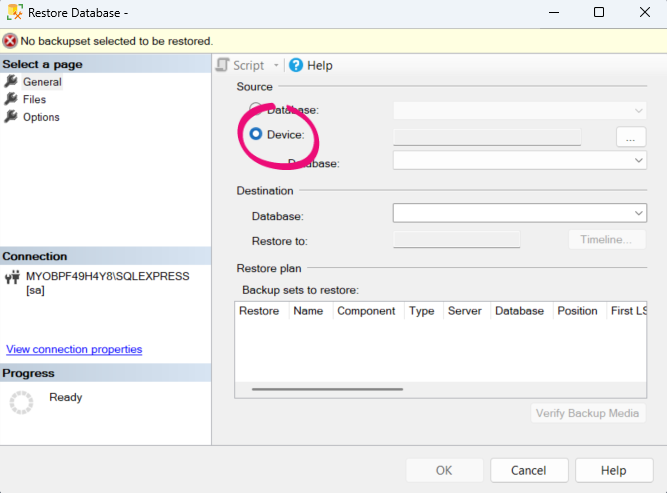The width and height of the screenshot is (667, 493).
Task: Click the Cancel button
Action: click(528, 470)
